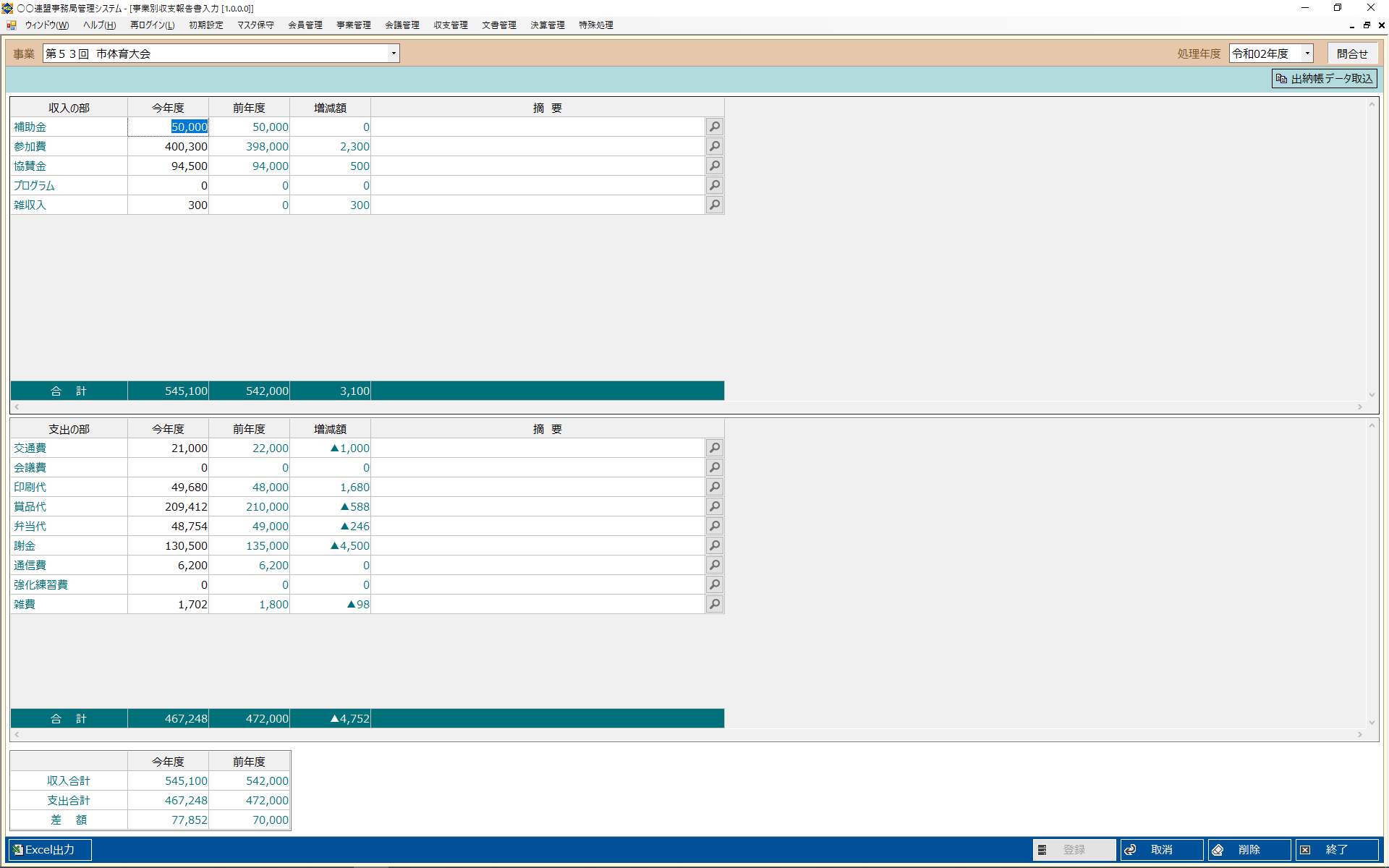The width and height of the screenshot is (1389, 868).
Task: Open lookup for 雑収入 row
Action: (x=714, y=205)
